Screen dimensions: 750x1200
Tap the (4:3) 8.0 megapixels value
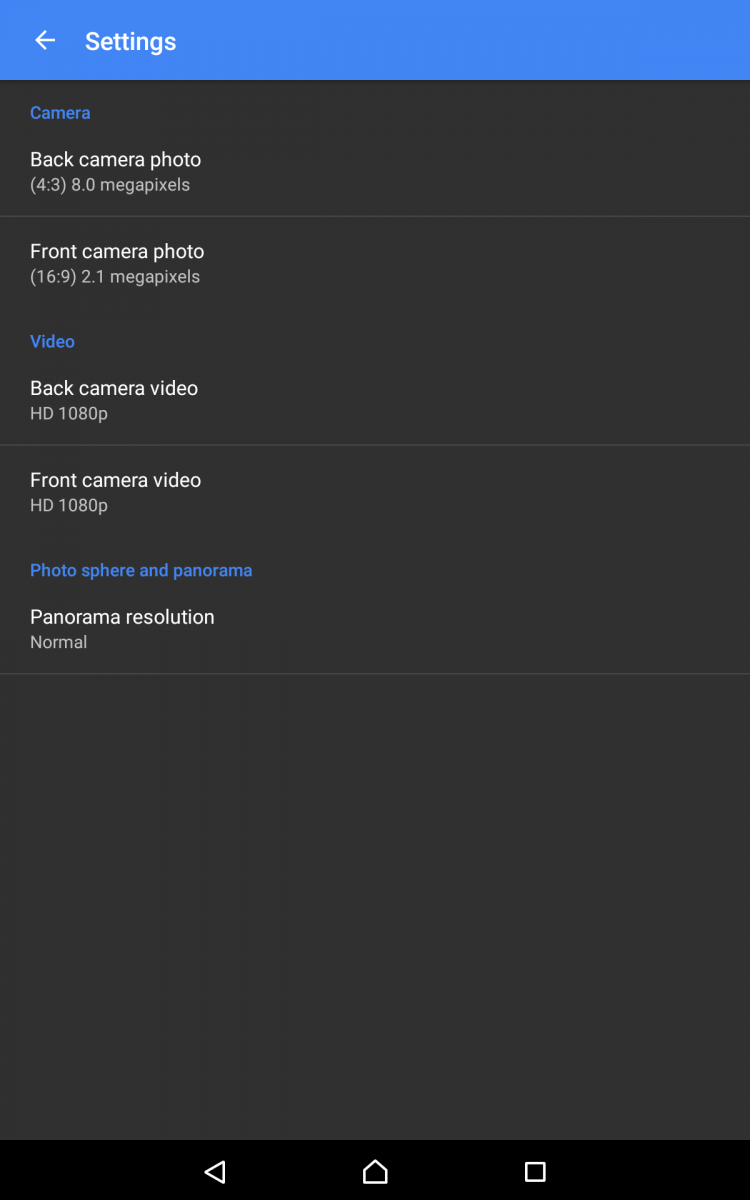[x=110, y=185]
